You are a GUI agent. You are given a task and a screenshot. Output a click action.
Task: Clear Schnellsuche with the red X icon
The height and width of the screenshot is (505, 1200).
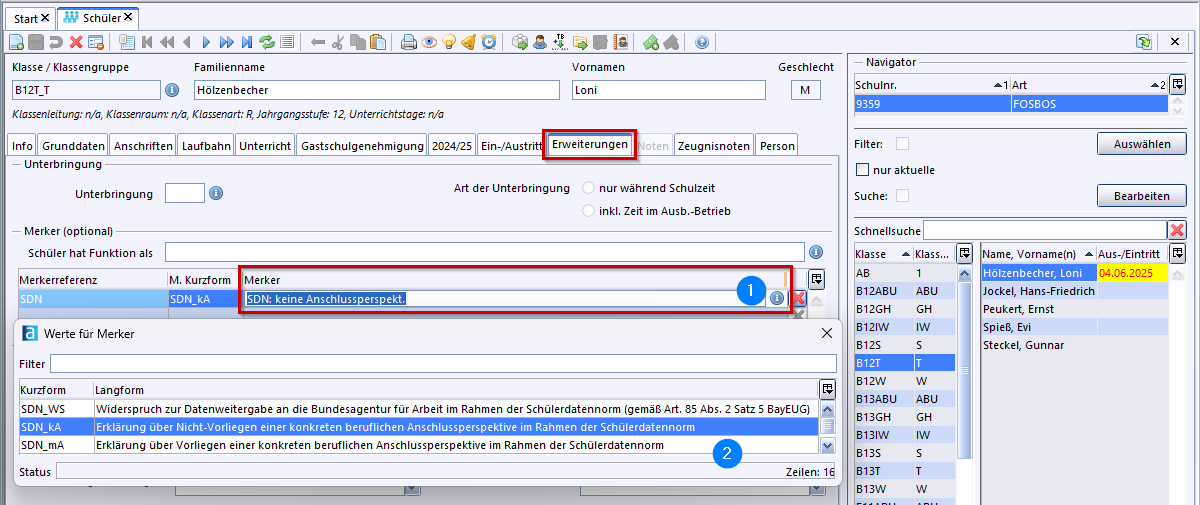(x=1177, y=229)
